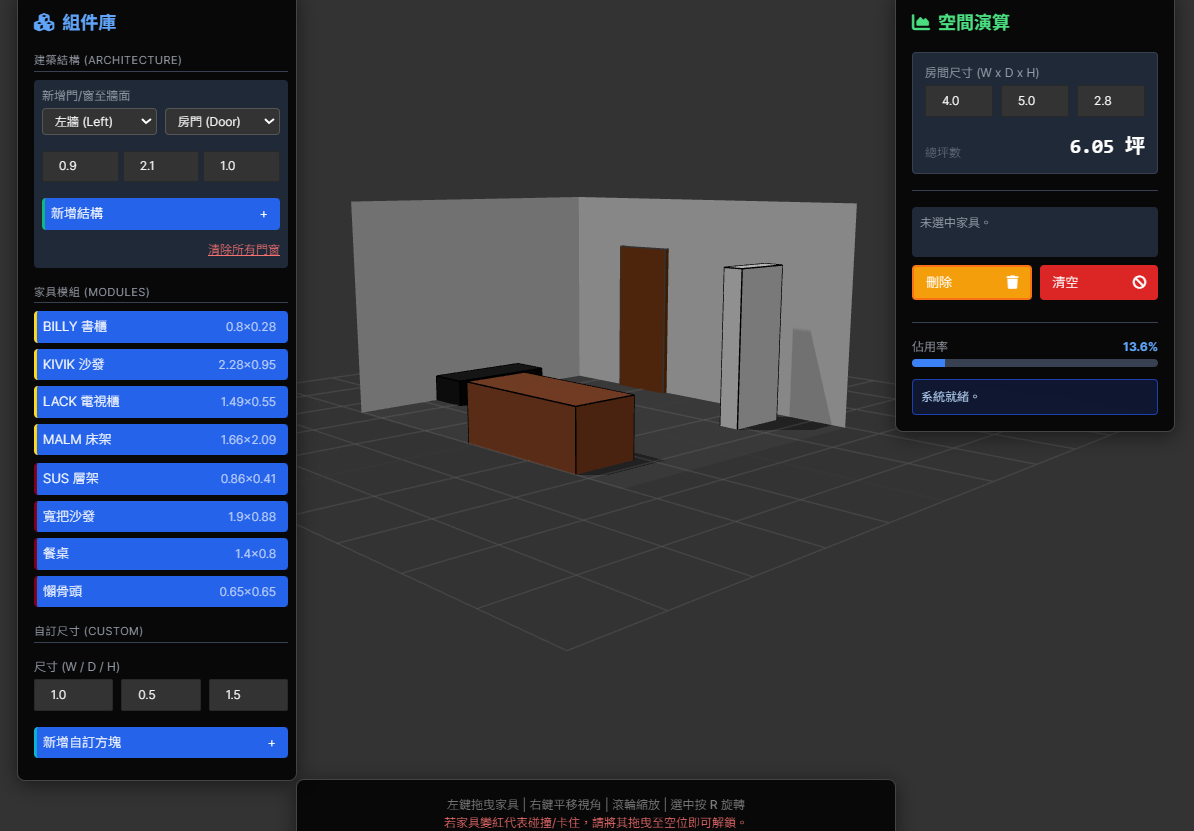Select the brown table in 3D view
Image resolution: width=1194 pixels, height=831 pixels.
pyautogui.click(x=550, y=420)
